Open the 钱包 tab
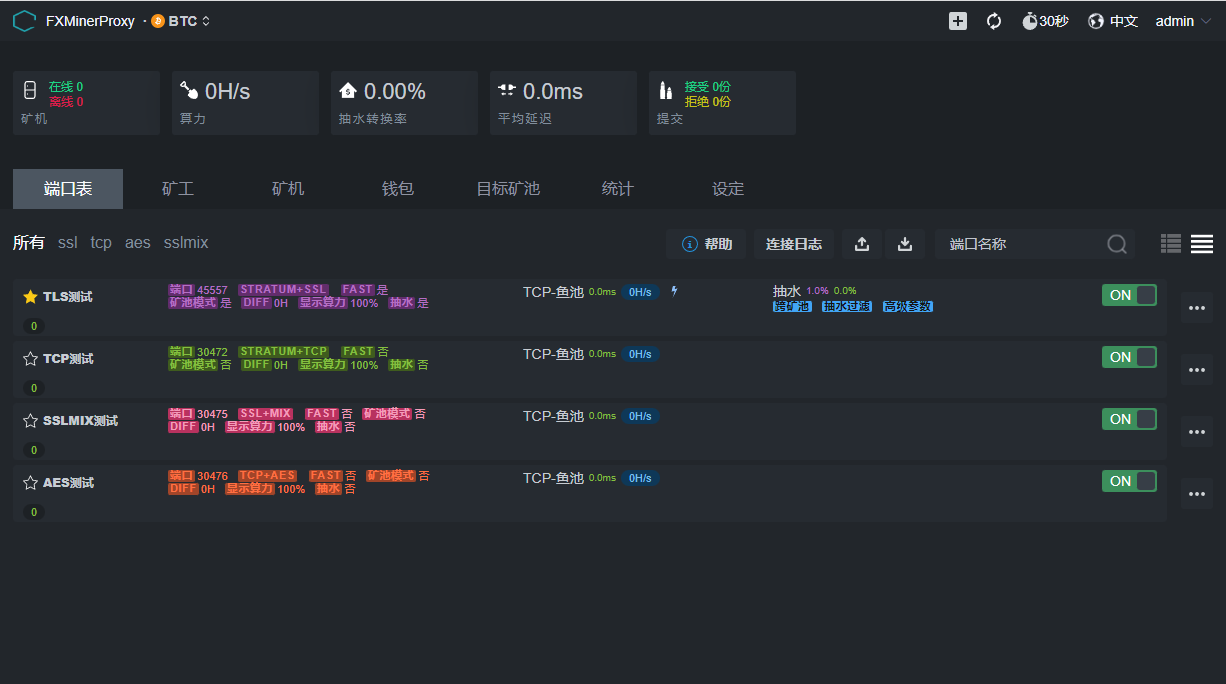 [x=398, y=189]
